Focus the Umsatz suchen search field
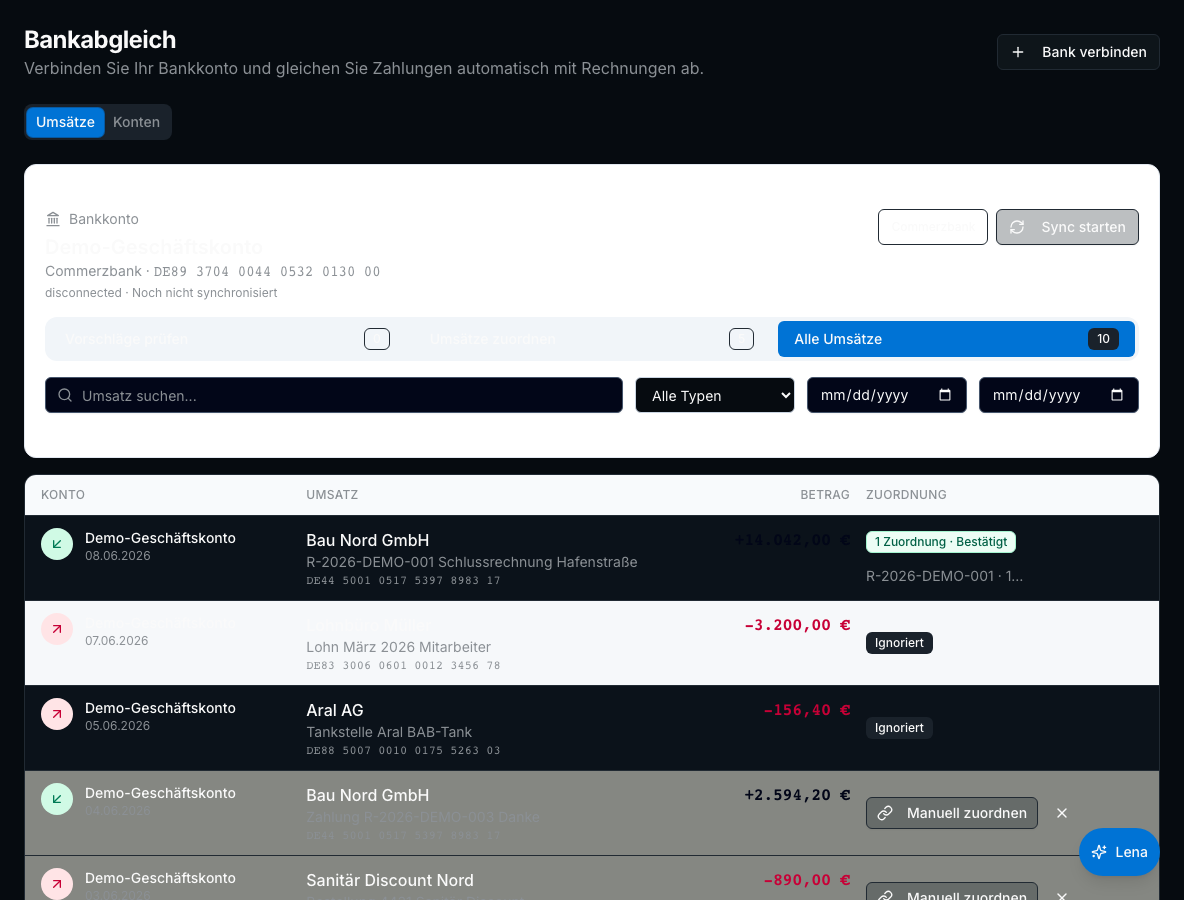1184x900 pixels. [x=334, y=396]
